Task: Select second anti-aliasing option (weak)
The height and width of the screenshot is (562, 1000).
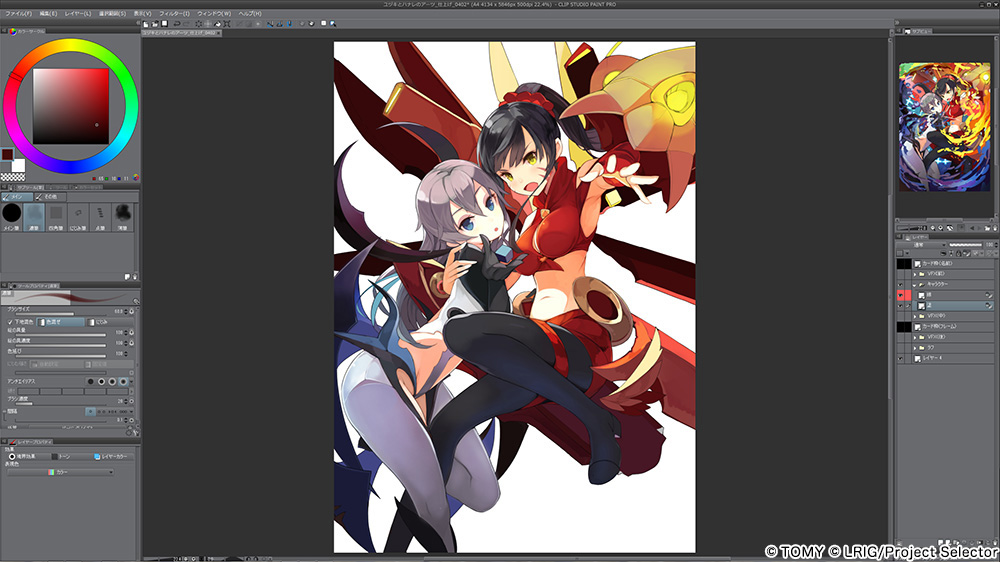Action: (x=101, y=381)
